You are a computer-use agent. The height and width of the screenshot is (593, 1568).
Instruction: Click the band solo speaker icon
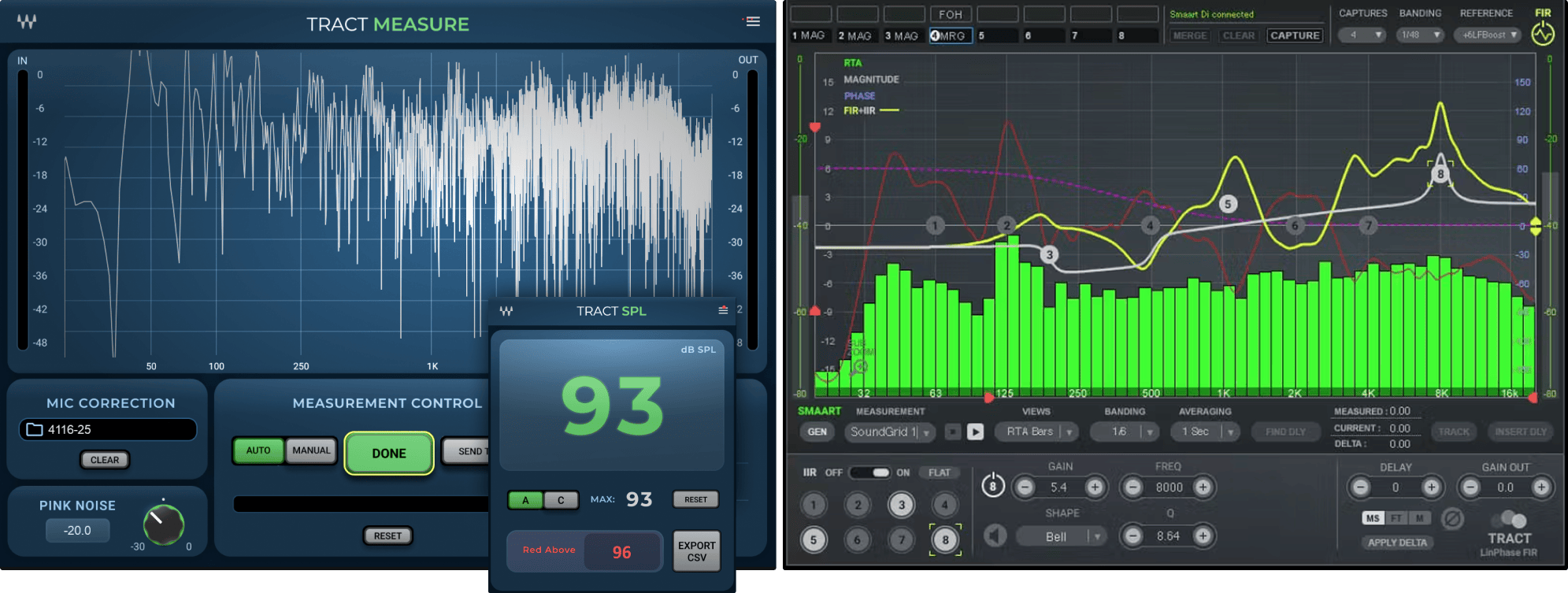pos(995,536)
